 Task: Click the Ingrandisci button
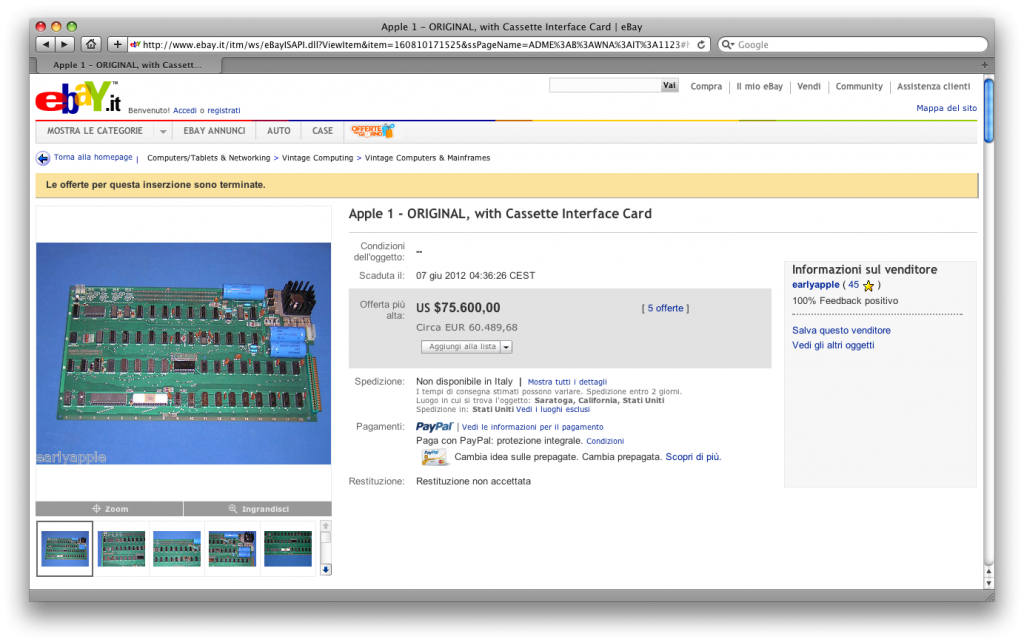[258, 509]
